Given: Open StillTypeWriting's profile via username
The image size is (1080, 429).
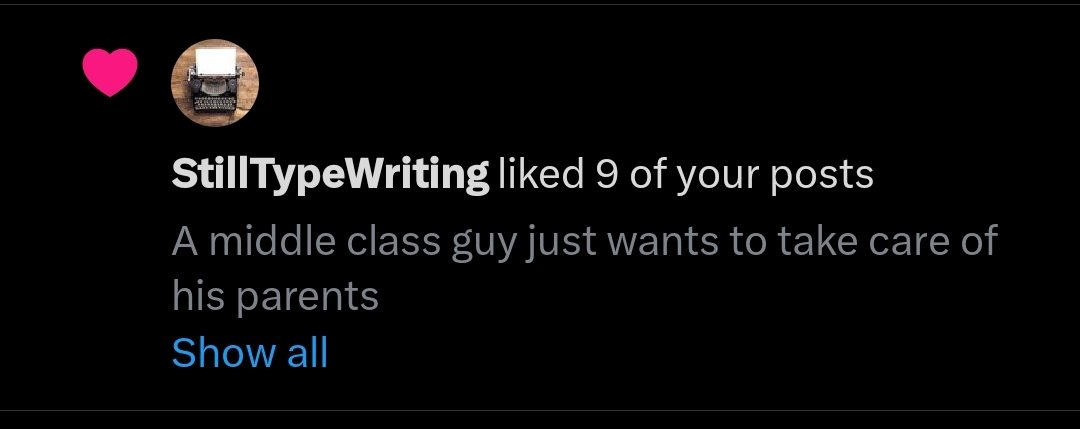Looking at the screenshot, I should pos(330,176).
